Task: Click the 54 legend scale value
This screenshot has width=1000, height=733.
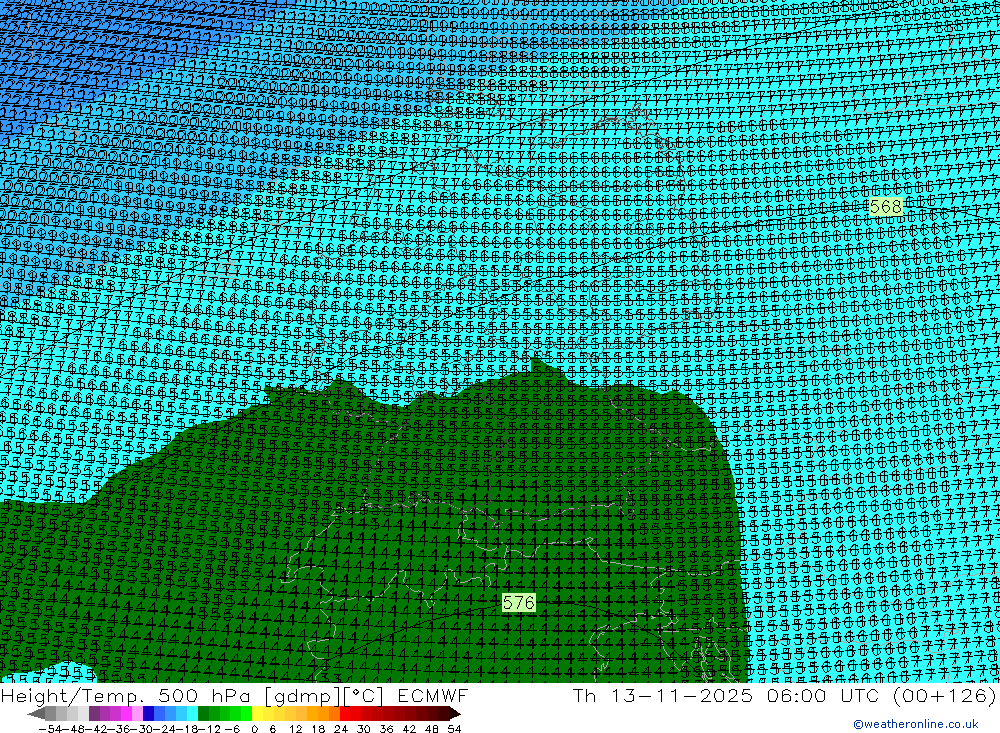Action: pos(454,729)
